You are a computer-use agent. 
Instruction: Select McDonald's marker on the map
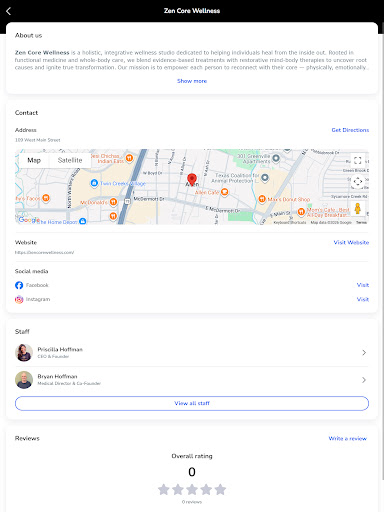tap(113, 202)
